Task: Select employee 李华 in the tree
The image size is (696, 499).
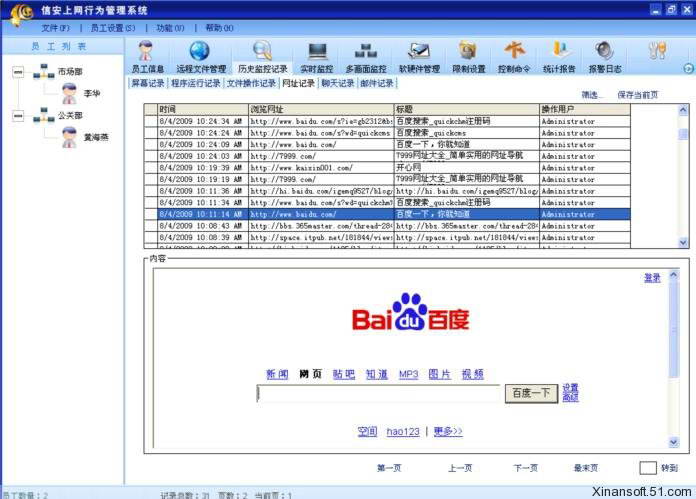Action: point(92,93)
